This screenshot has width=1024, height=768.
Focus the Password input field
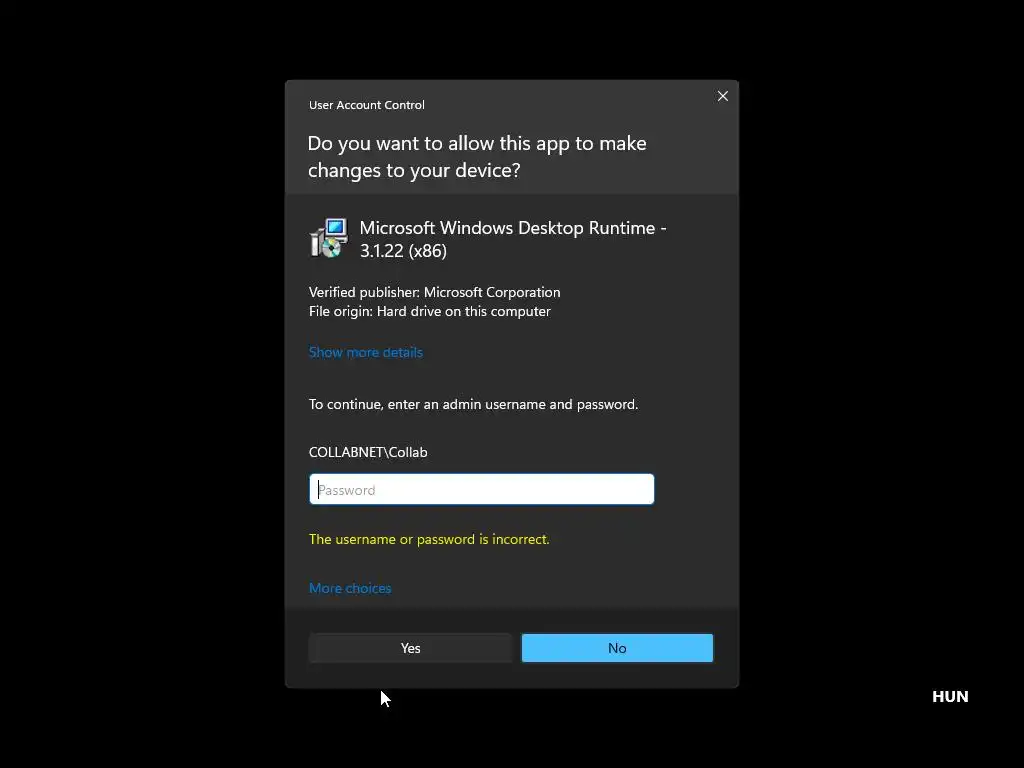pos(481,489)
